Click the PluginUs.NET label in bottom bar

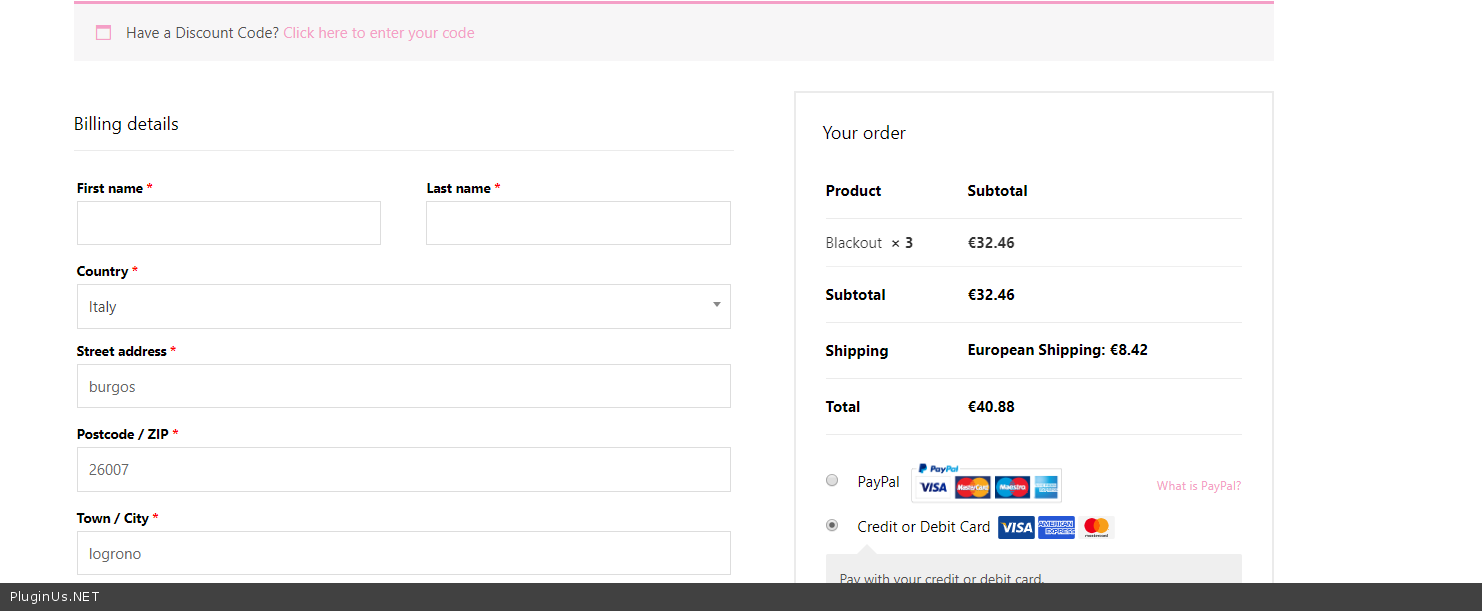(55, 597)
